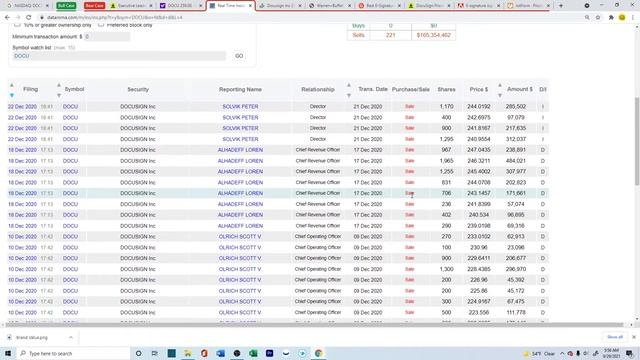Open OLRICH SCOTT V link in 1,300 shares row
640x360 pixels.
point(240,269)
